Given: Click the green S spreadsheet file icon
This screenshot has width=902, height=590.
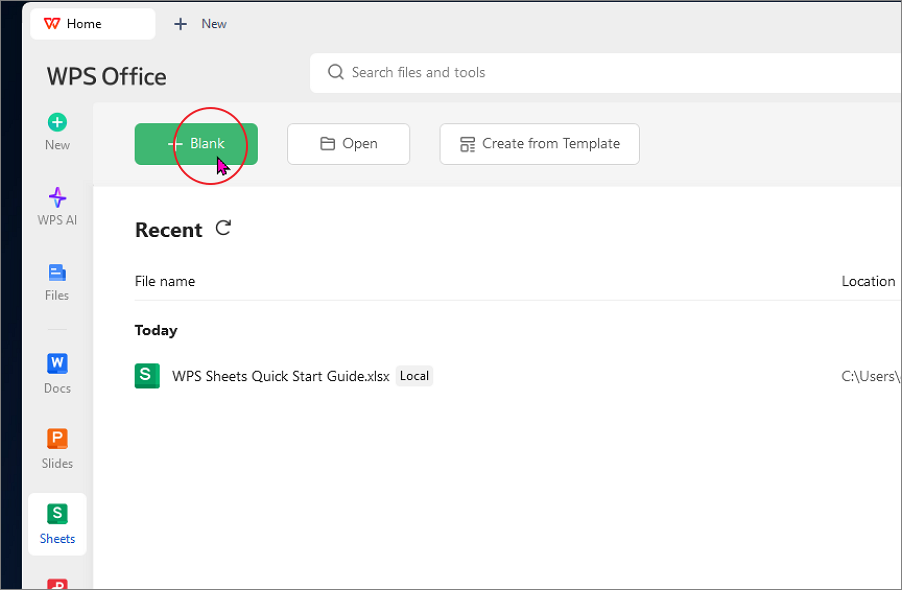Looking at the screenshot, I should click(147, 376).
